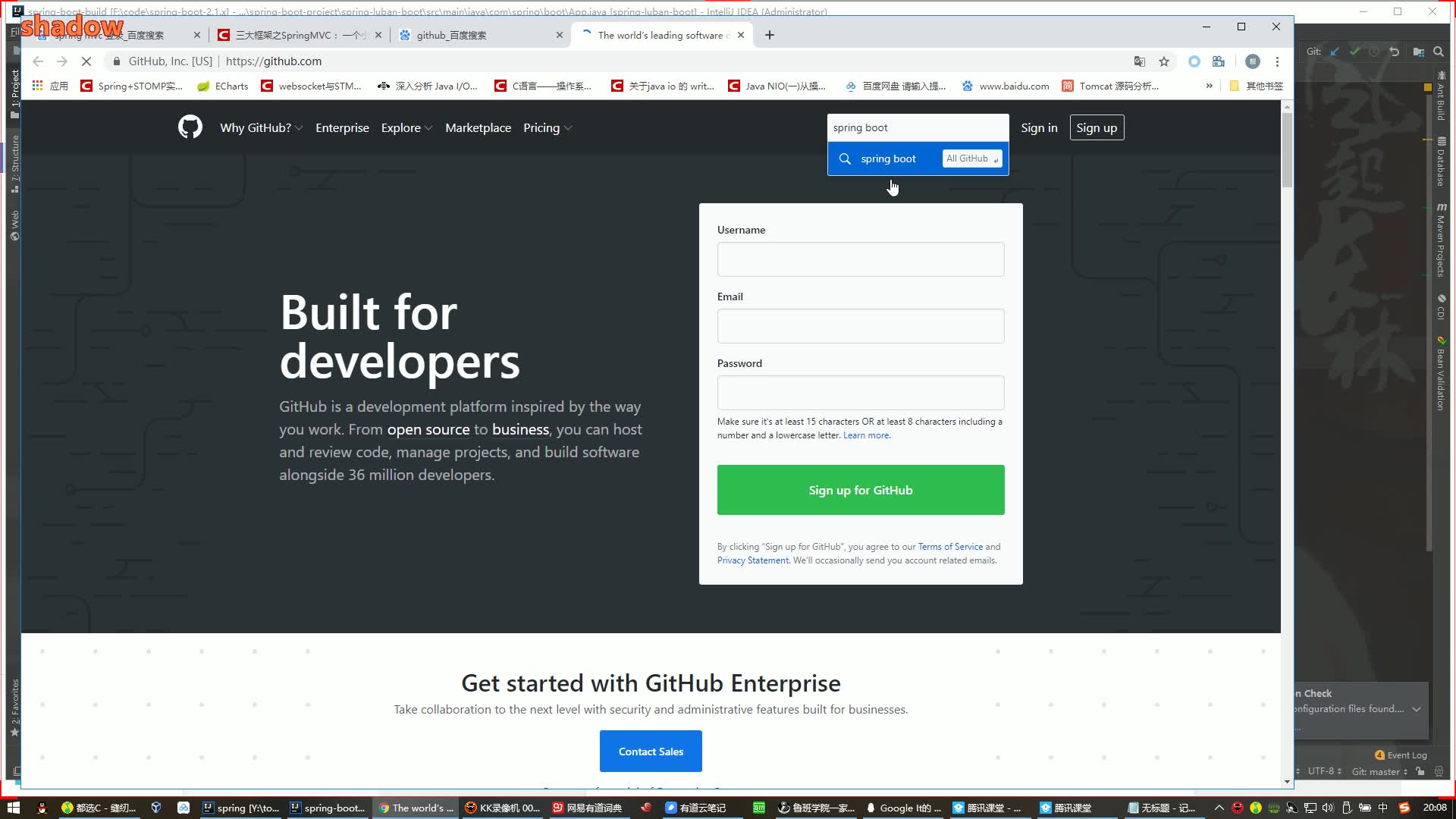This screenshot has height=819, width=1456.
Task: Click the page vertical scrollbar thumb
Action: pyautogui.click(x=1287, y=149)
